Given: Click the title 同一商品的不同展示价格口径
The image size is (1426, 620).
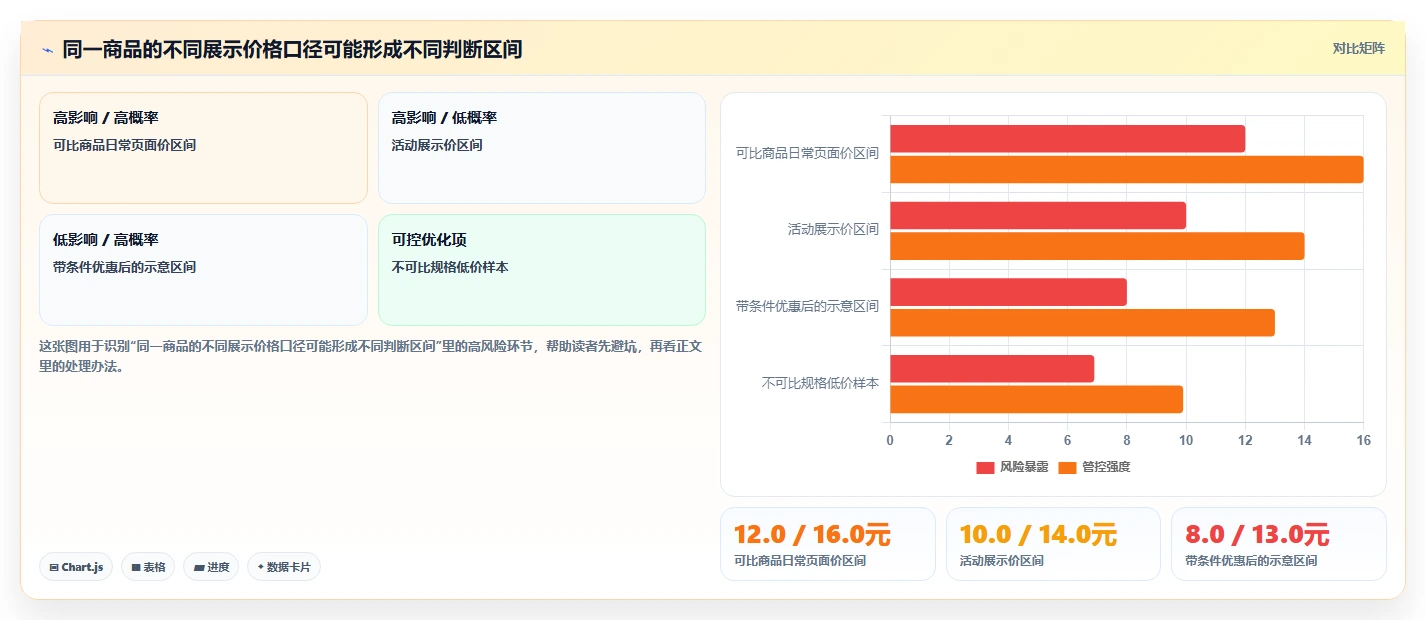Looking at the screenshot, I should click(x=292, y=49).
